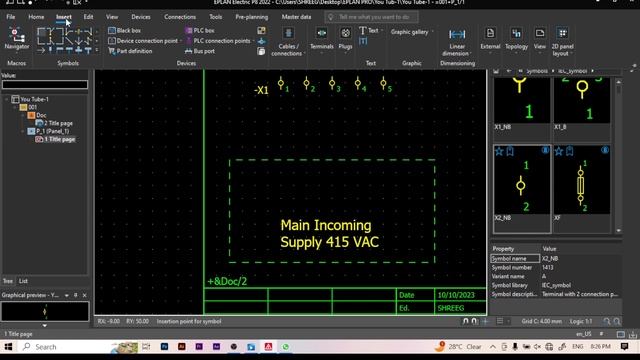This screenshot has width=640, height=360.
Task: Toggle the second snap magnet icon
Action: [x=474, y=321]
